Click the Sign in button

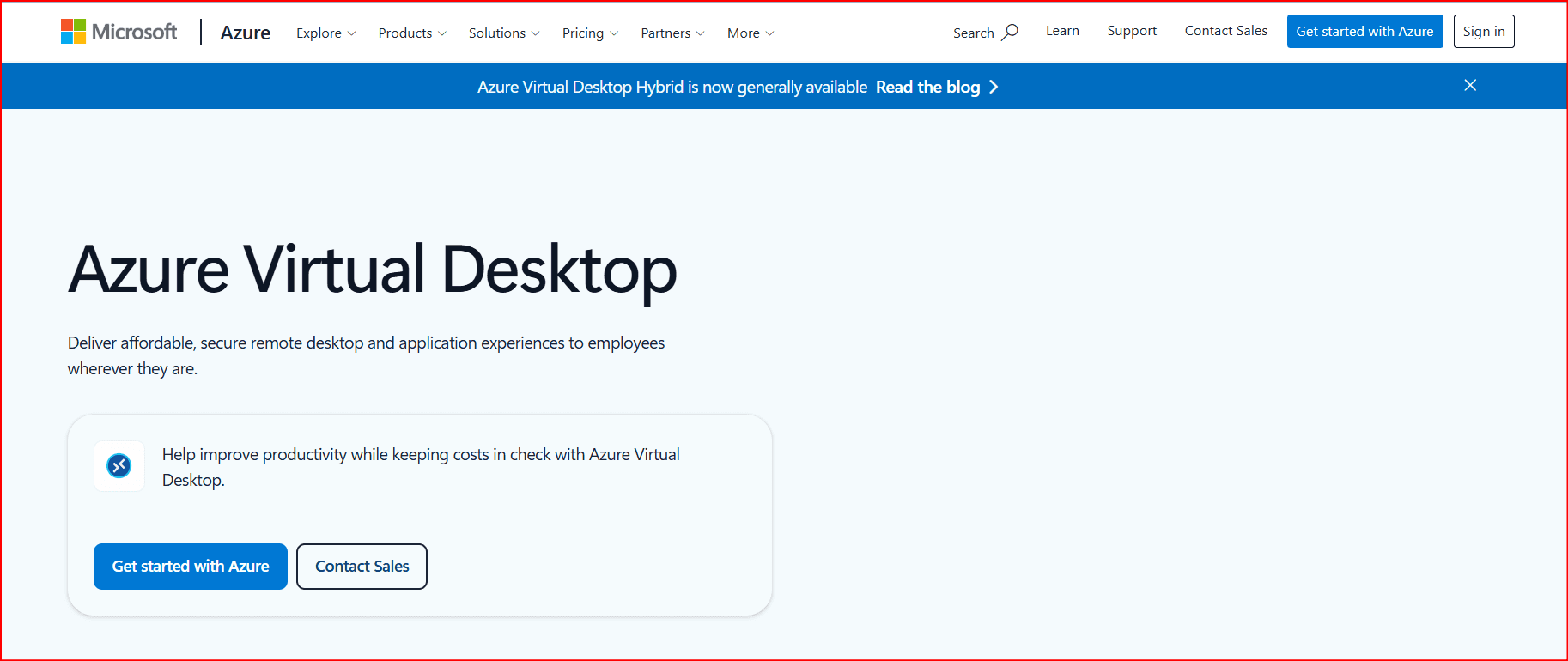pos(1484,32)
